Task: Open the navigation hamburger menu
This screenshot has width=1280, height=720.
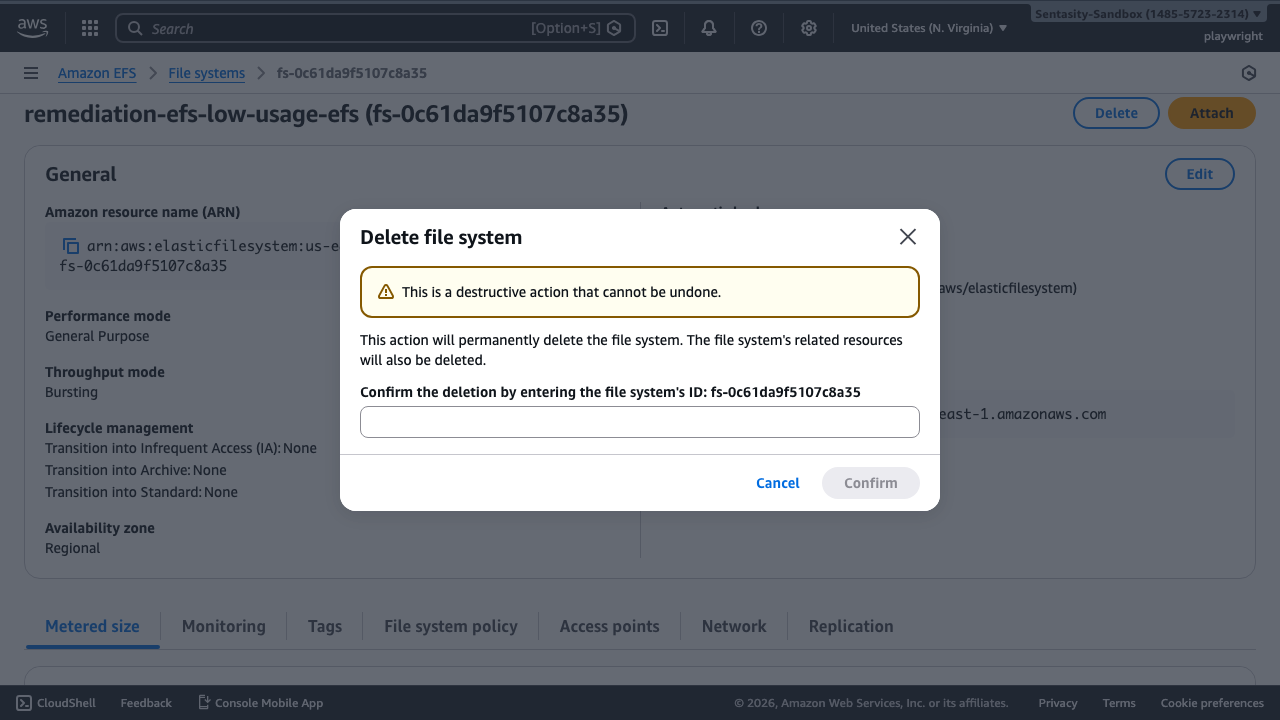Action: coord(30,72)
